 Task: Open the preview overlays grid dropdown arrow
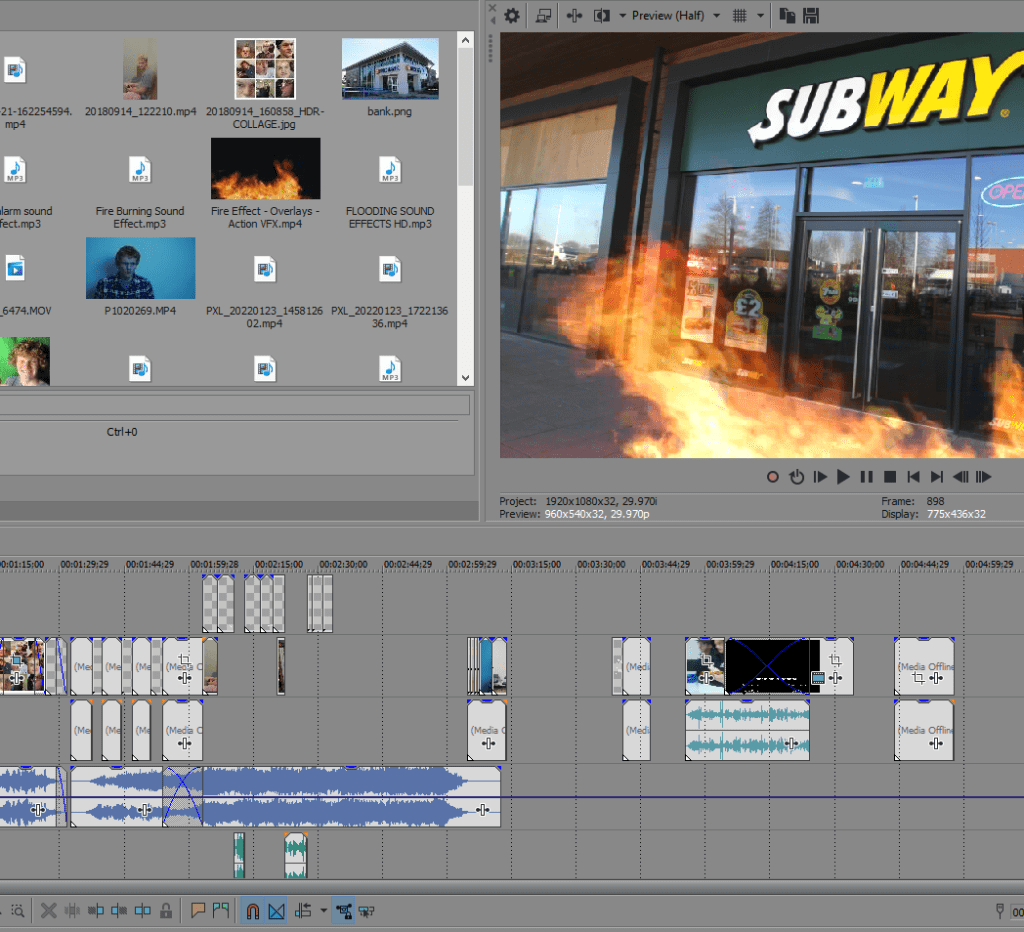pos(760,15)
